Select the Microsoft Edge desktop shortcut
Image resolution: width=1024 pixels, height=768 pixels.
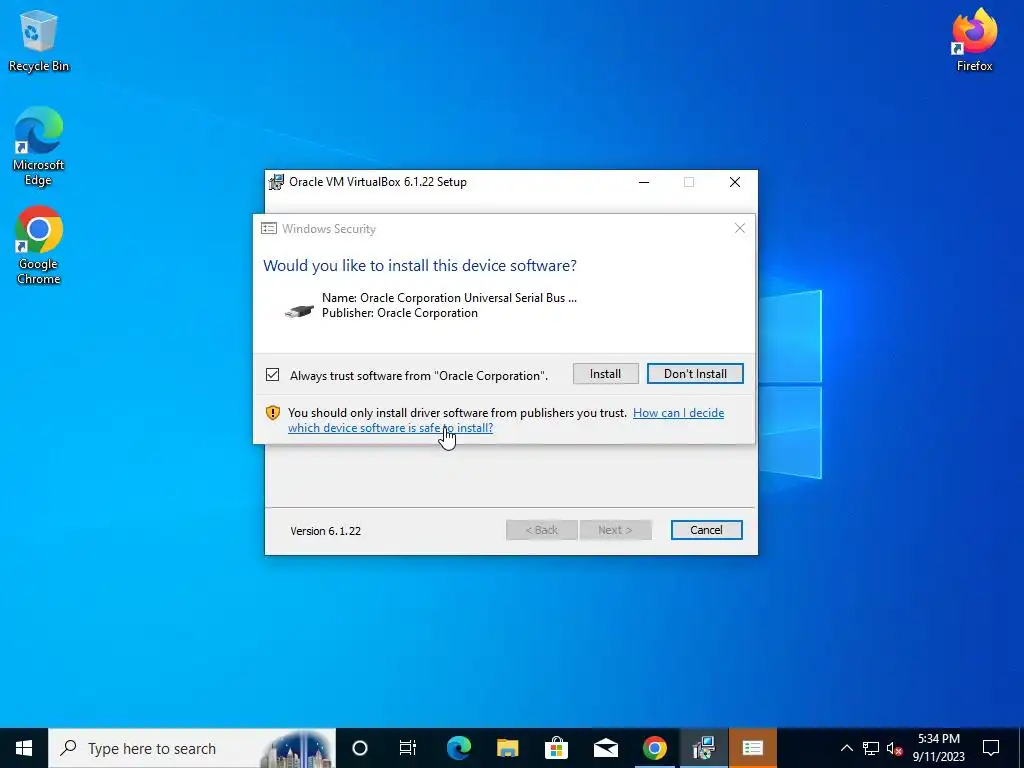coord(39,146)
